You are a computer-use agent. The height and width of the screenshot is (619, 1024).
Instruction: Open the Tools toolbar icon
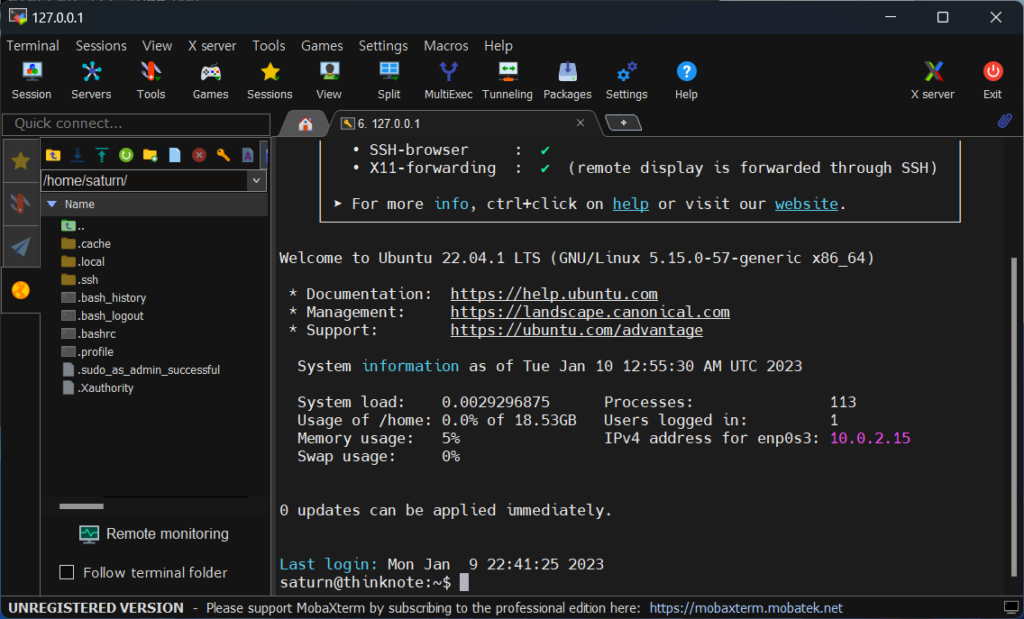coord(151,80)
